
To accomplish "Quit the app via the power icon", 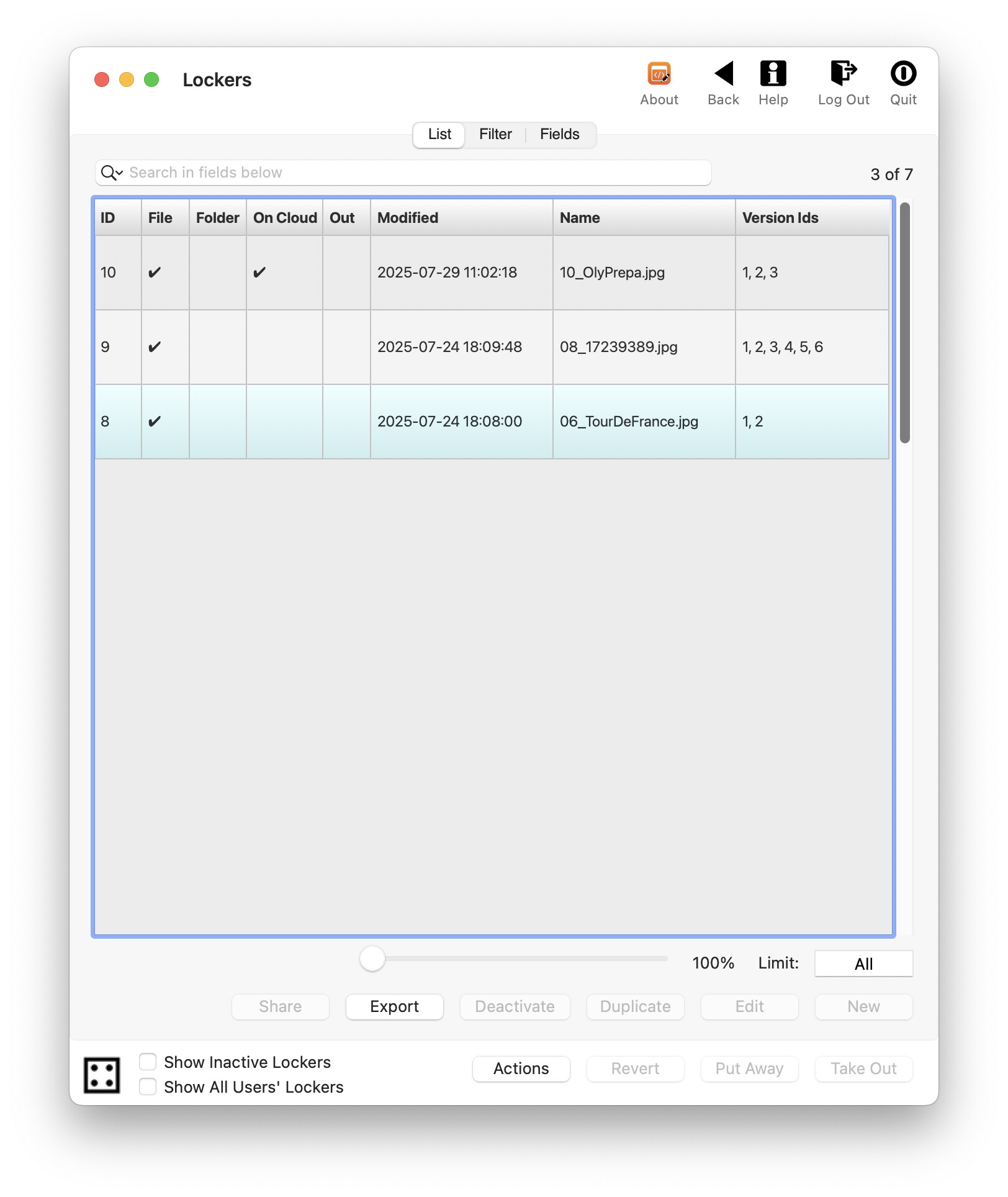I will (902, 75).
